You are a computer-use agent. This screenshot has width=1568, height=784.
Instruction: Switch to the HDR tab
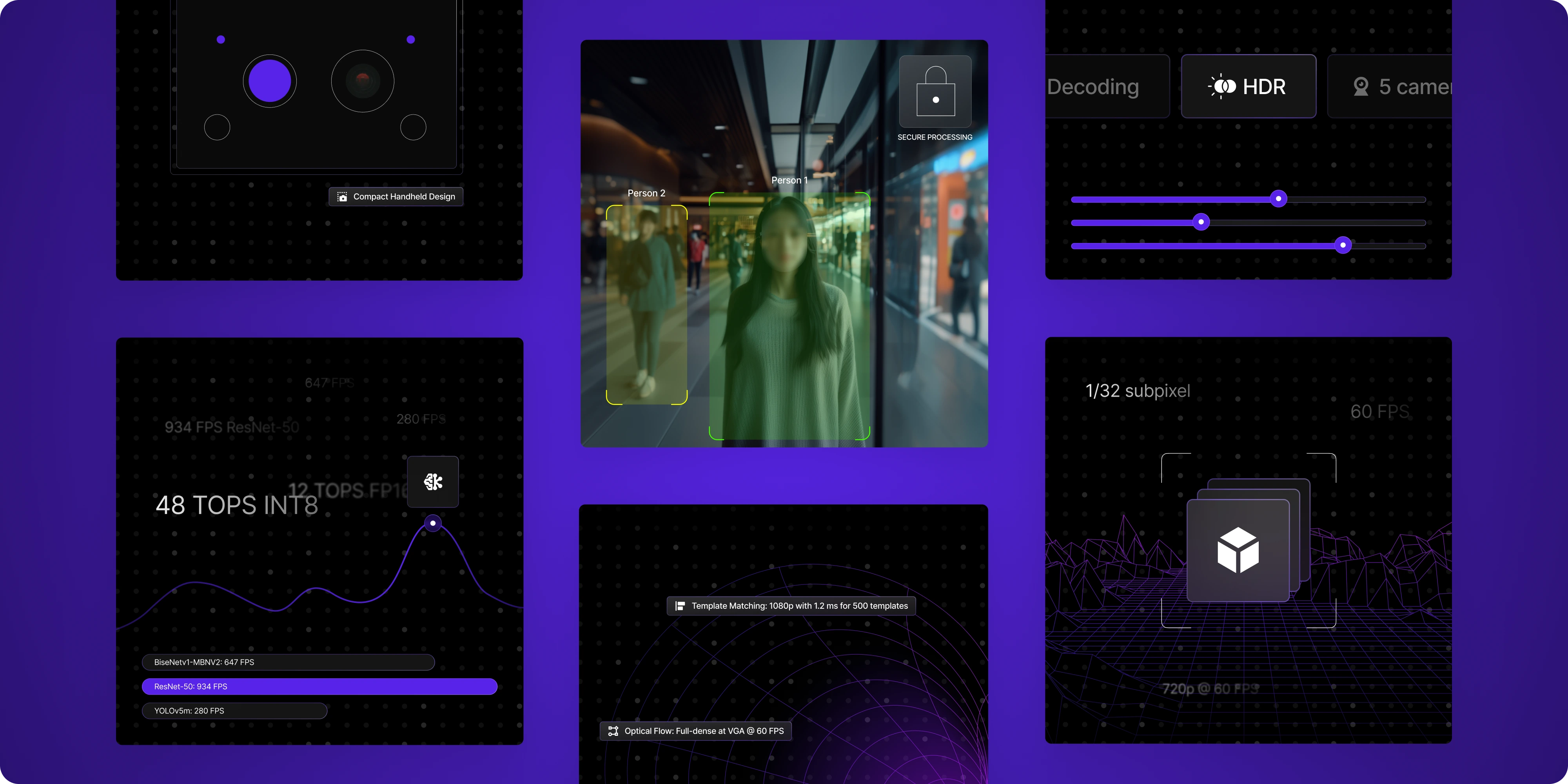pos(1249,86)
